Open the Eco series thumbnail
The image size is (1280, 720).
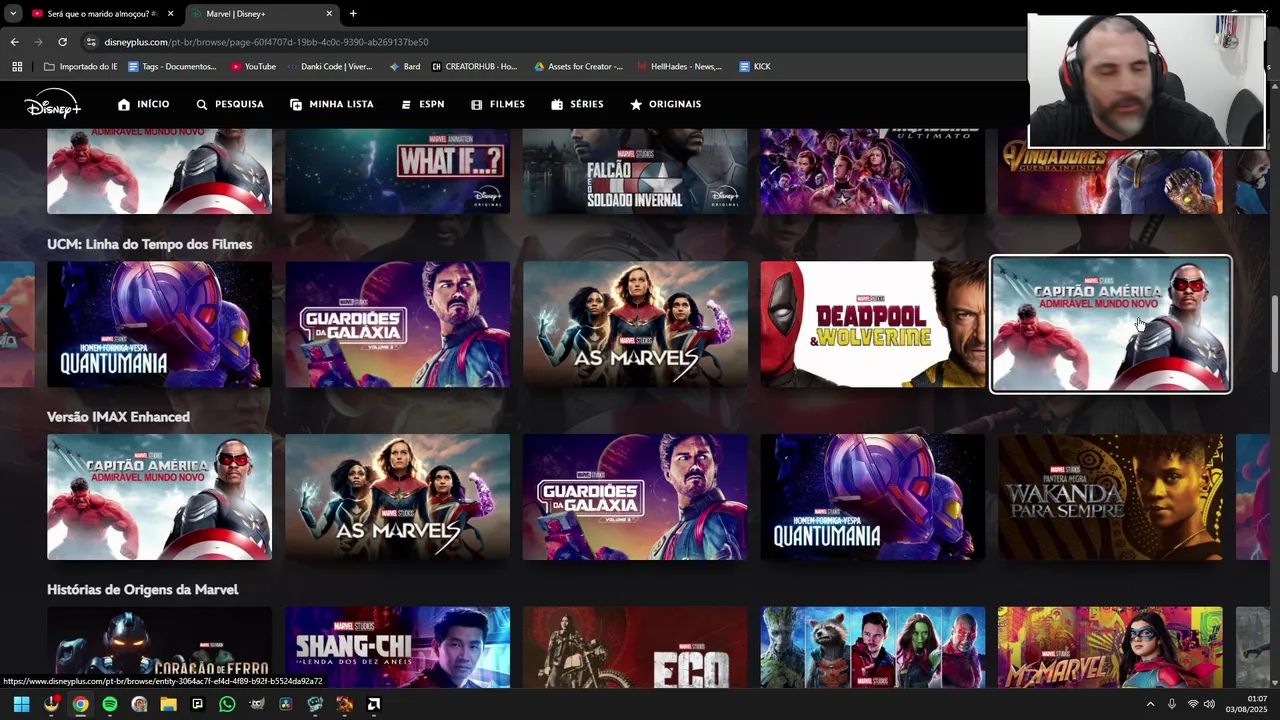[x=635, y=647]
